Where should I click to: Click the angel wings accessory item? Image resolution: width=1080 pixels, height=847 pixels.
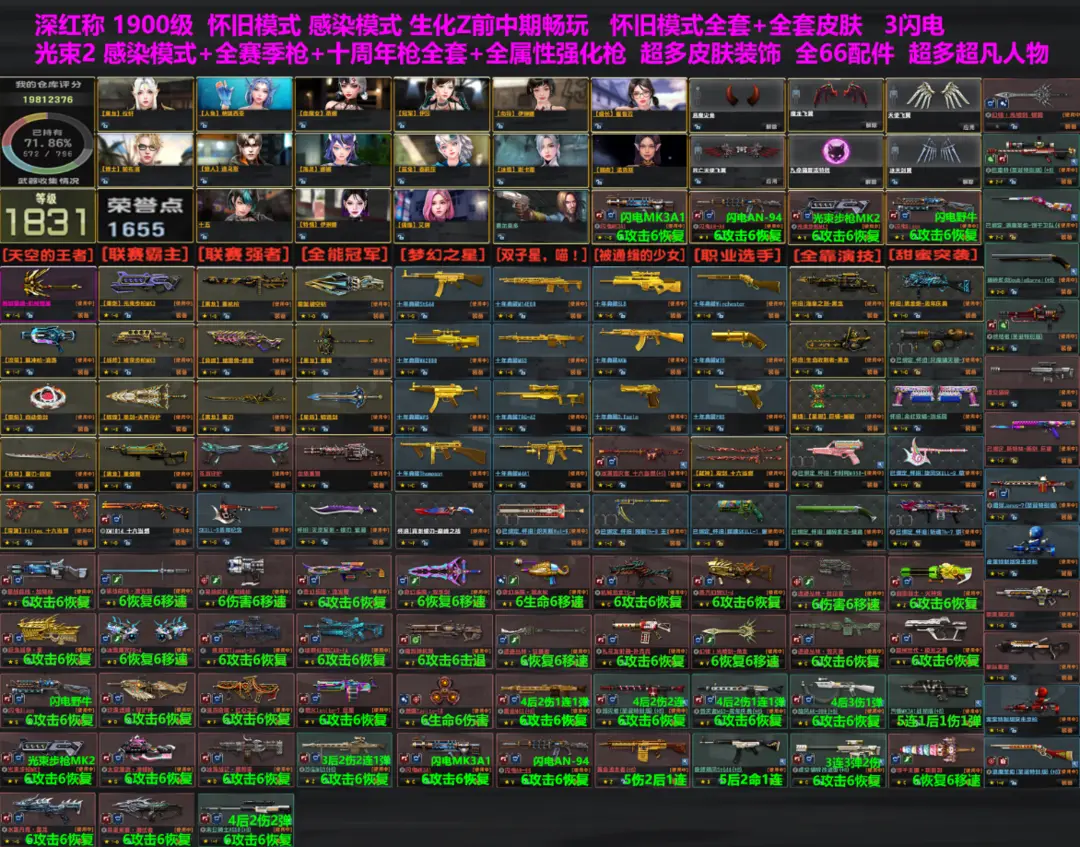click(933, 103)
